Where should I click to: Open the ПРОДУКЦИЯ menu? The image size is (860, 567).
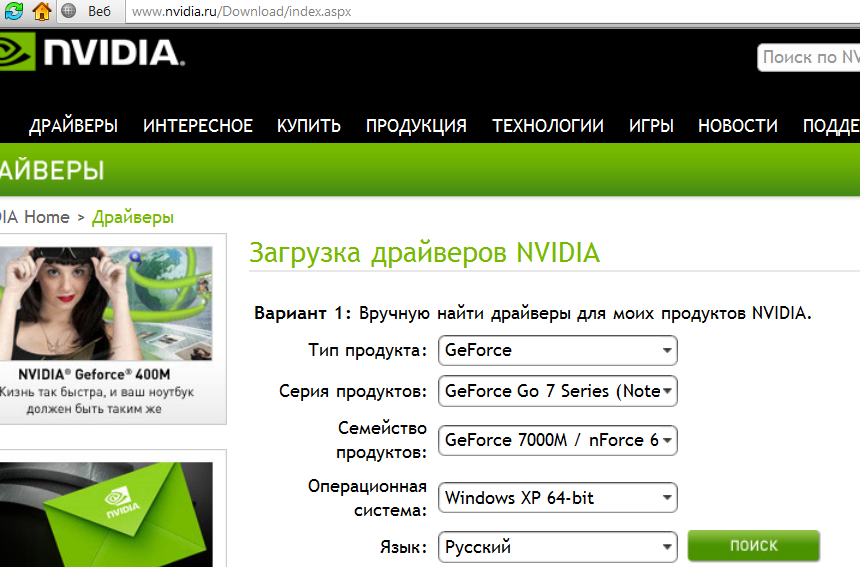(416, 126)
